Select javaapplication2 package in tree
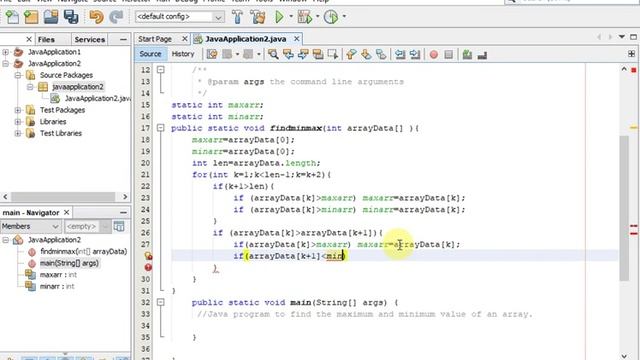 78,87
